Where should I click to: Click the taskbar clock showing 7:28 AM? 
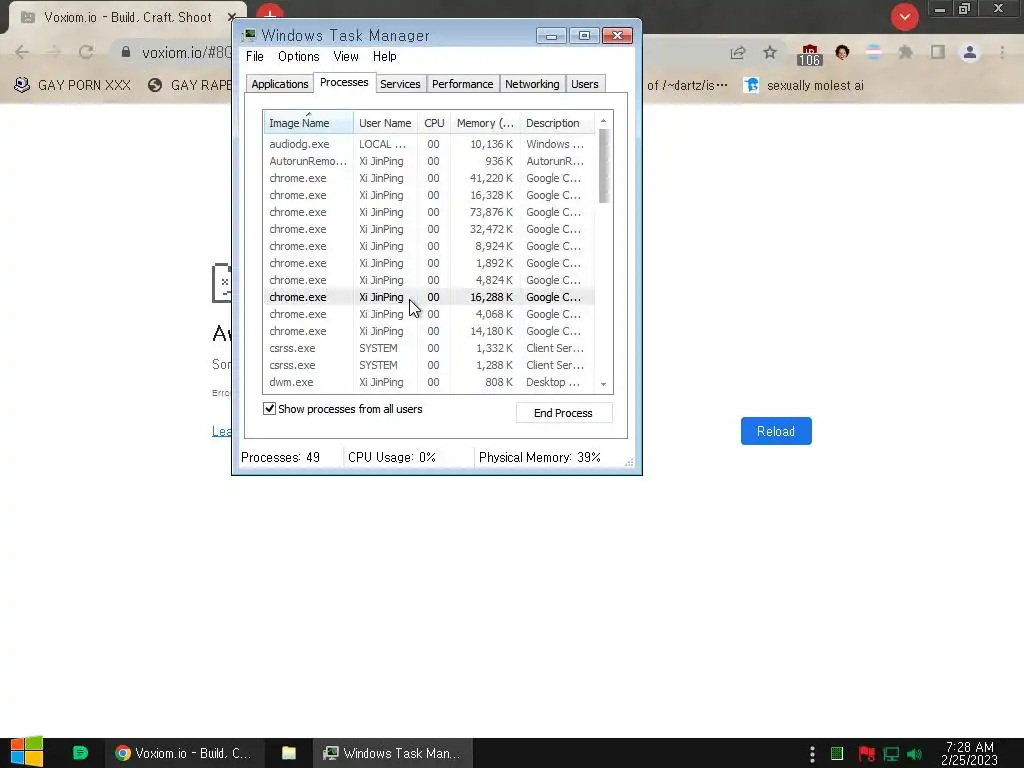tap(970, 753)
